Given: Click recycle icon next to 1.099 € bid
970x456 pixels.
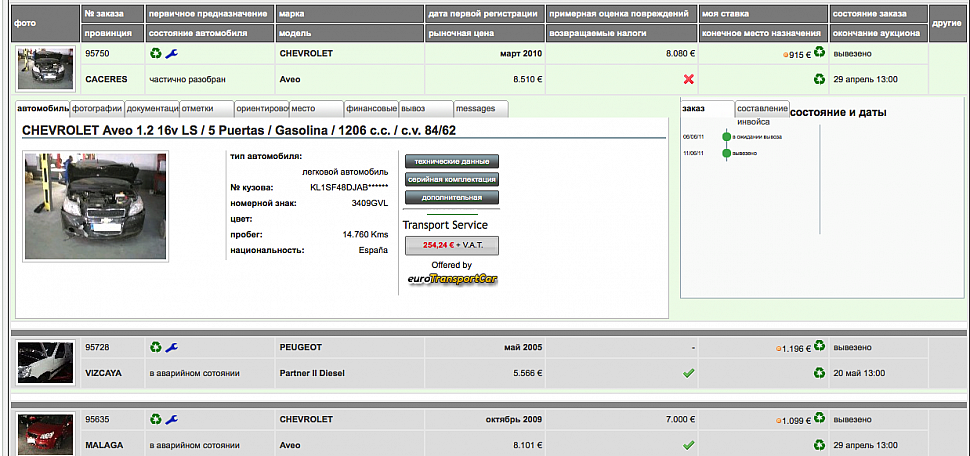Looking at the screenshot, I should tap(820, 418).
